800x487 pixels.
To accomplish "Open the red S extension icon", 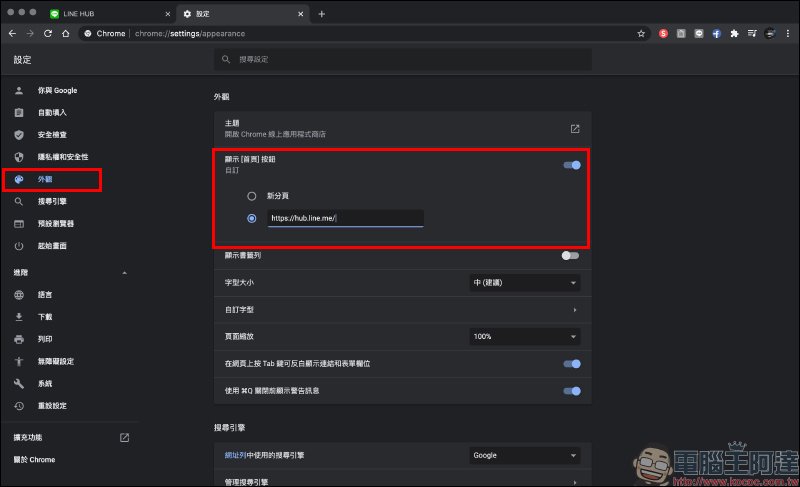I will (663, 34).
